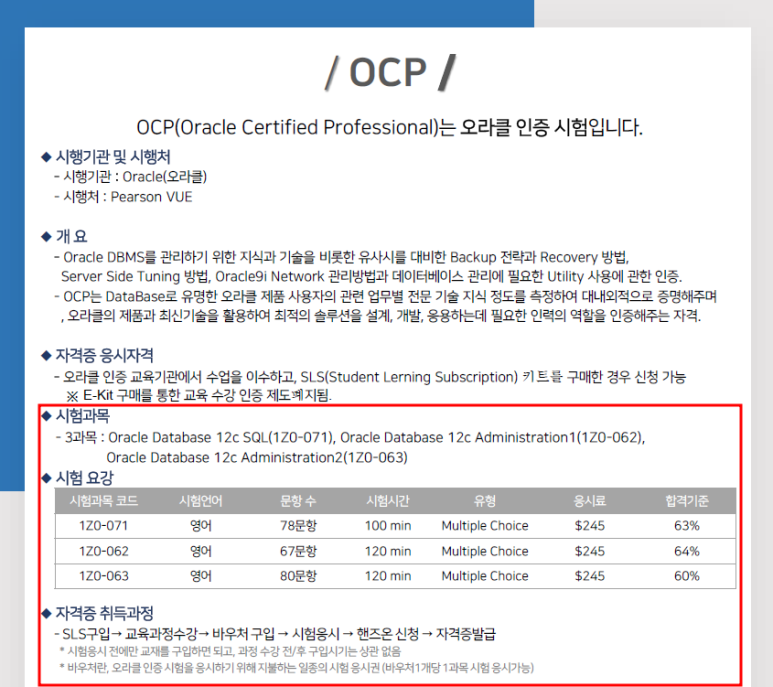This screenshot has height=687, width=773.
Task: Click the '60%' pass criteria cell
Action: 687,576
